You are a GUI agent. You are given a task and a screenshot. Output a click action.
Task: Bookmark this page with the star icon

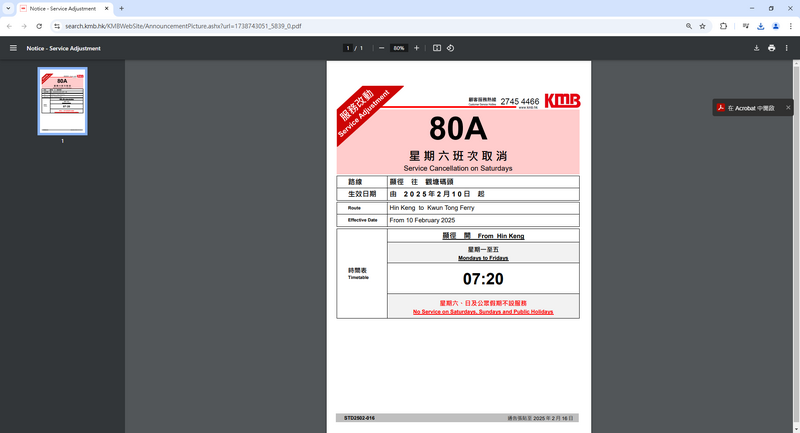pyautogui.click(x=703, y=26)
